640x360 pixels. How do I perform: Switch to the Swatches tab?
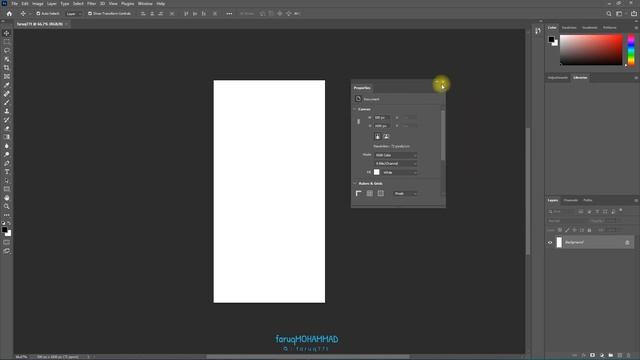coord(569,28)
